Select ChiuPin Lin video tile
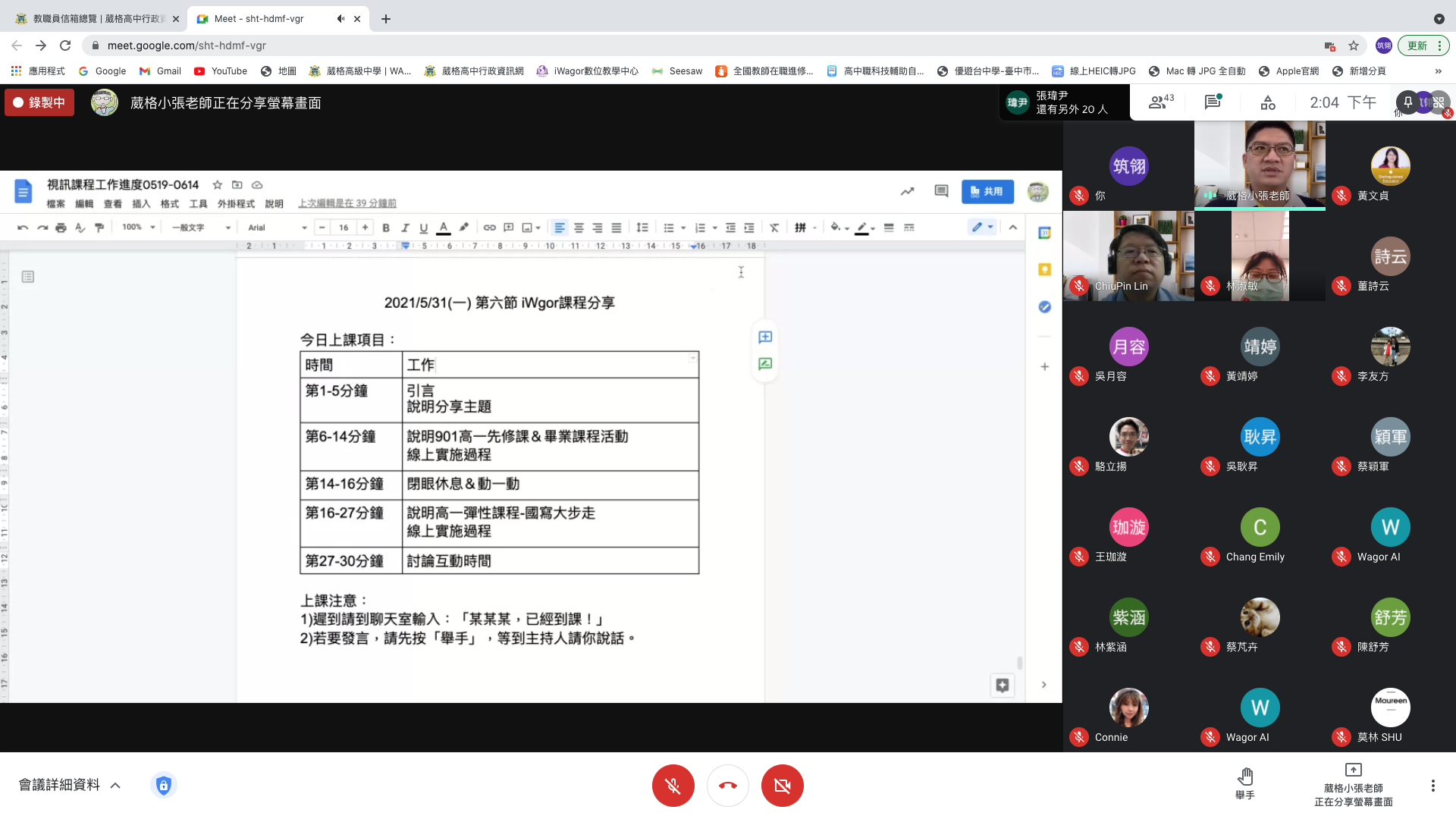This screenshot has width=1456, height=819. (1128, 256)
